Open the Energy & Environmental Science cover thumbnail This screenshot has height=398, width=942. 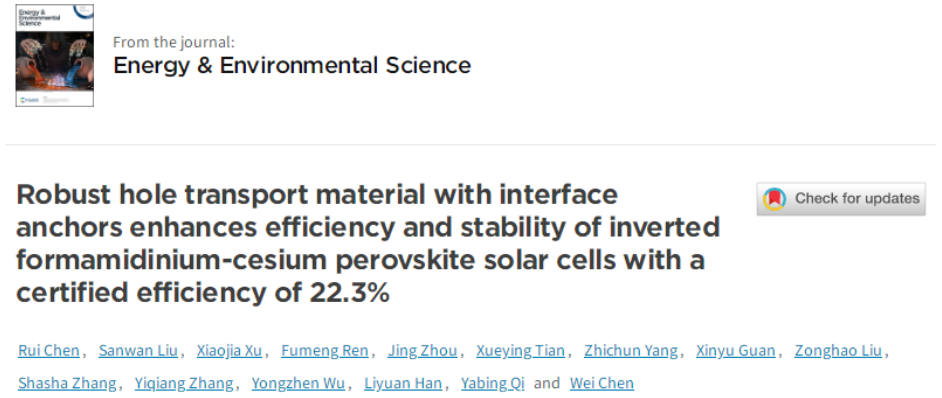point(55,55)
